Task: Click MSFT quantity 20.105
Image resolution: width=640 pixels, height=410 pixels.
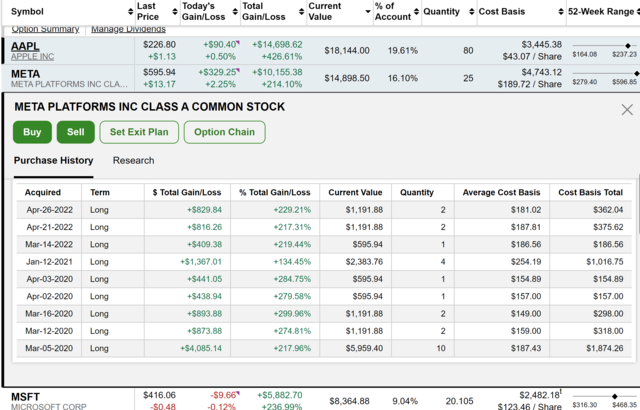Action: (x=460, y=401)
